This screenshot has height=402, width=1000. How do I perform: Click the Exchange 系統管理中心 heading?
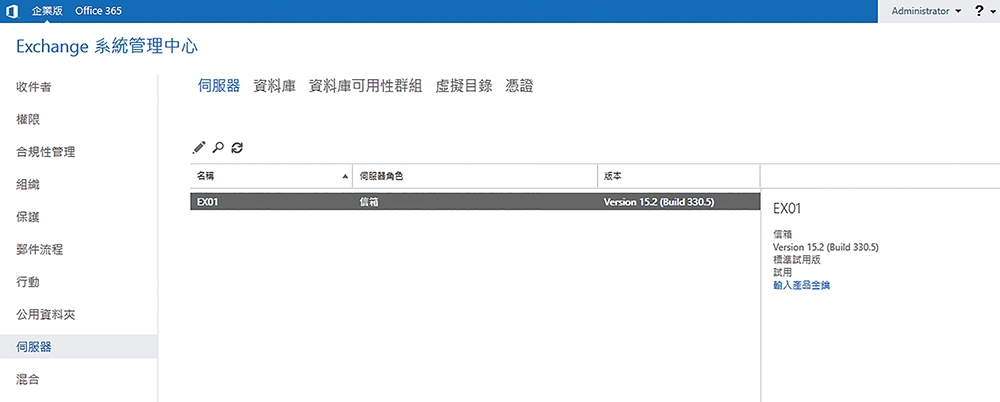pos(107,47)
